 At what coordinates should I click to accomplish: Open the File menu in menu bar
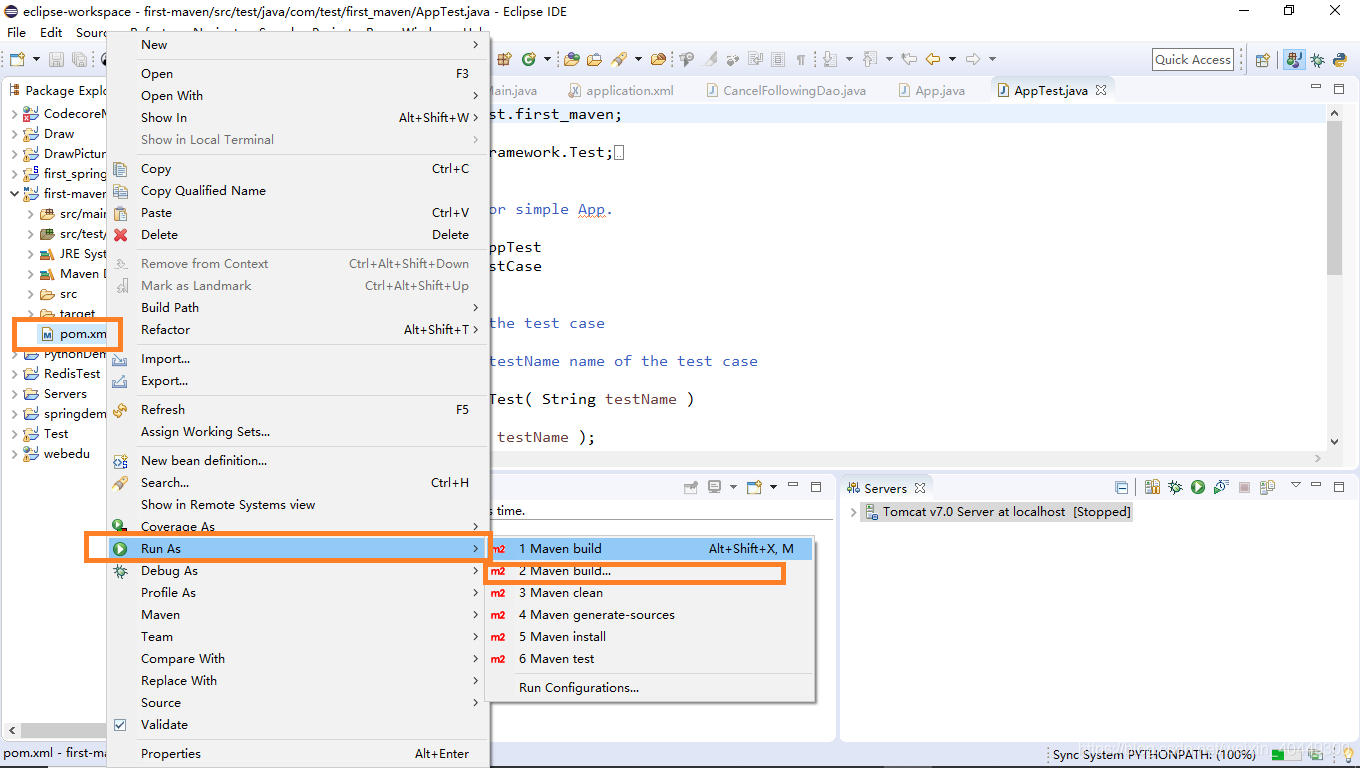coord(17,32)
